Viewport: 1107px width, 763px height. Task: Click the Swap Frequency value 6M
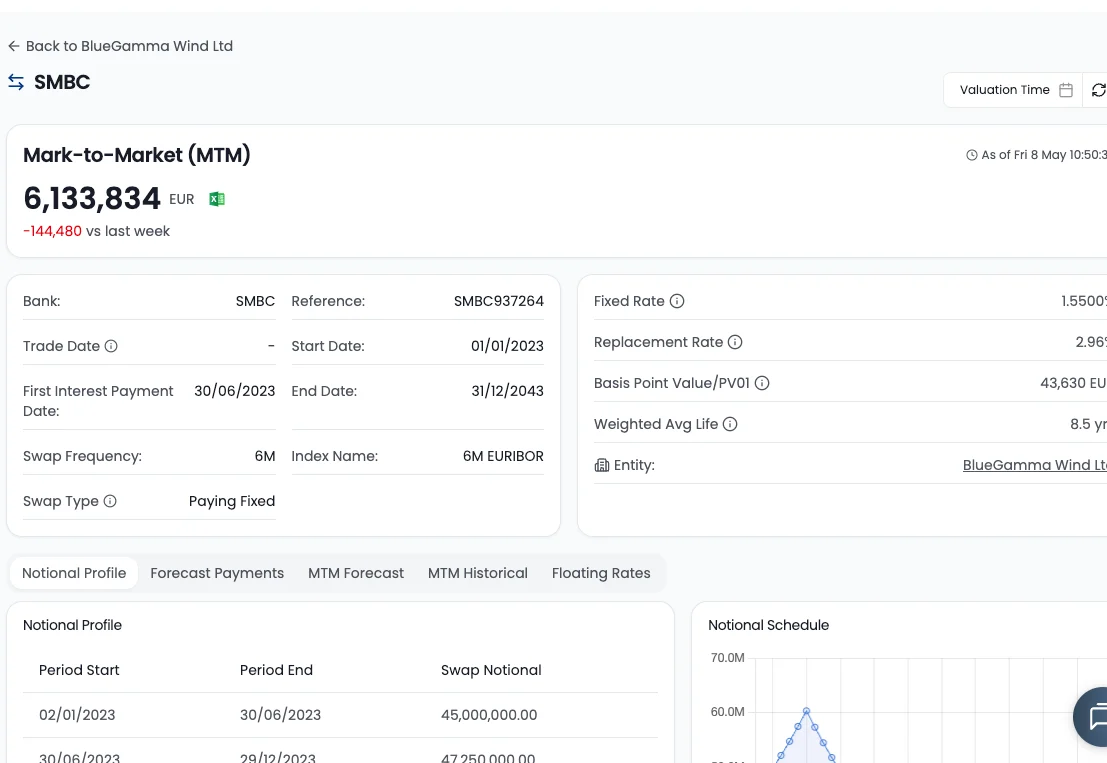point(265,456)
